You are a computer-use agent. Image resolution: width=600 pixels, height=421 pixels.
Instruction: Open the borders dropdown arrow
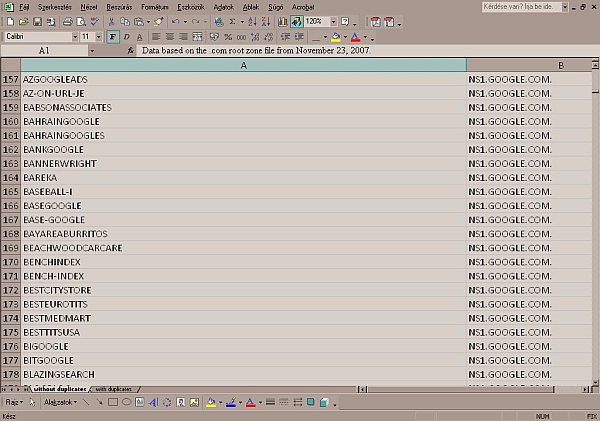tap(325, 37)
